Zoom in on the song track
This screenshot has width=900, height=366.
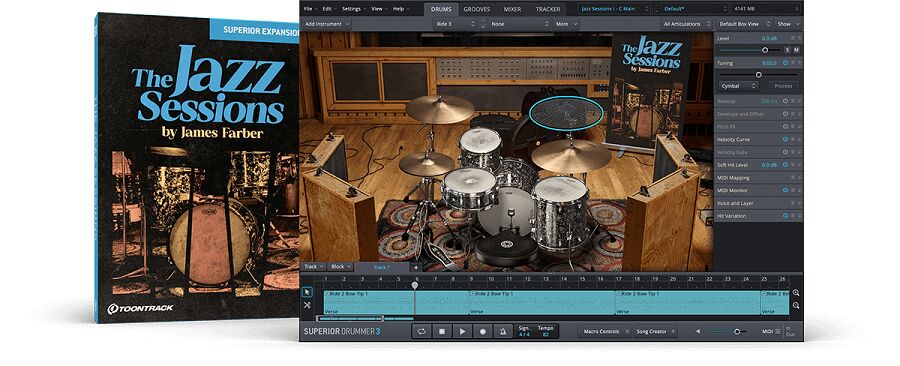click(796, 293)
